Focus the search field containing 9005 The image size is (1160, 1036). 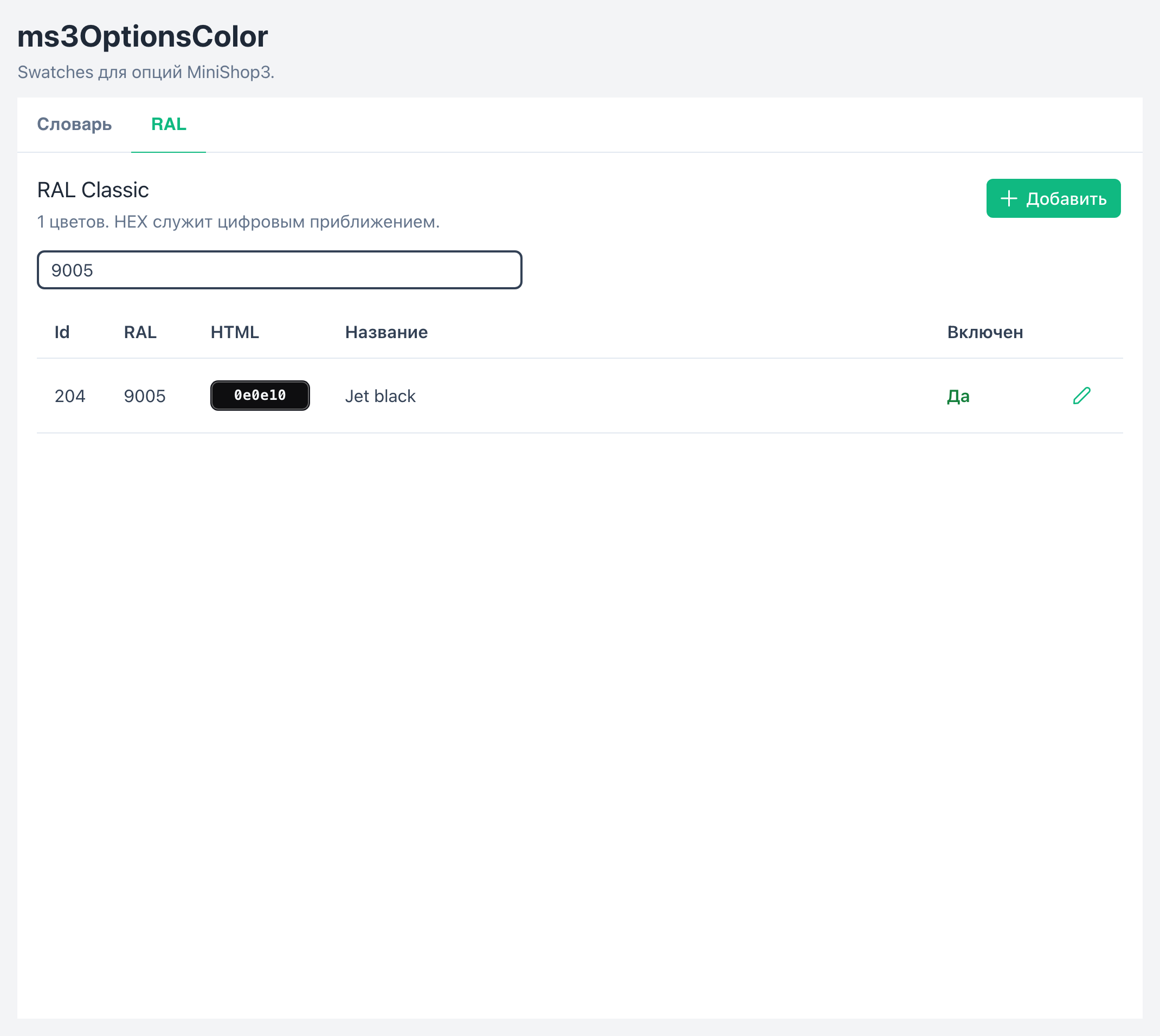click(x=280, y=270)
